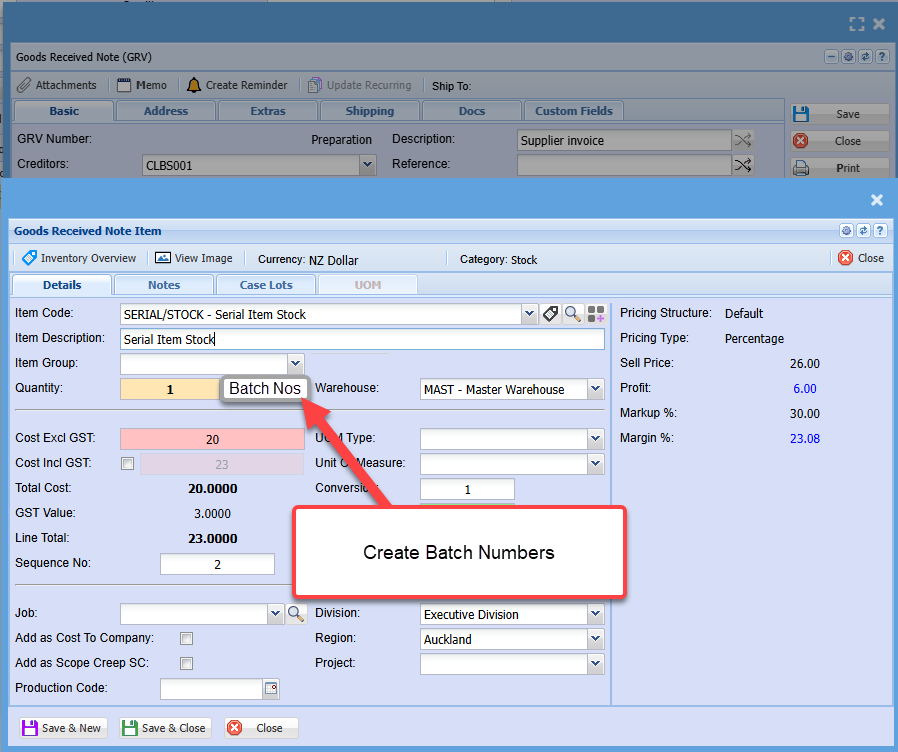Click the grid-plus icon right of Item Code
This screenshot has height=752, width=898.
click(595, 314)
